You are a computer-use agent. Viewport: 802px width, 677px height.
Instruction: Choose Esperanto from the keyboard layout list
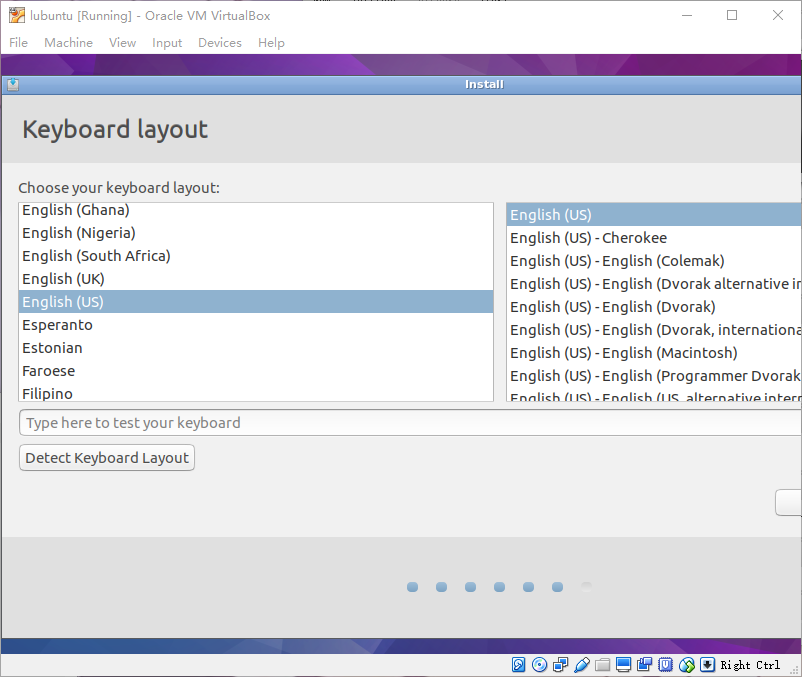click(x=57, y=325)
